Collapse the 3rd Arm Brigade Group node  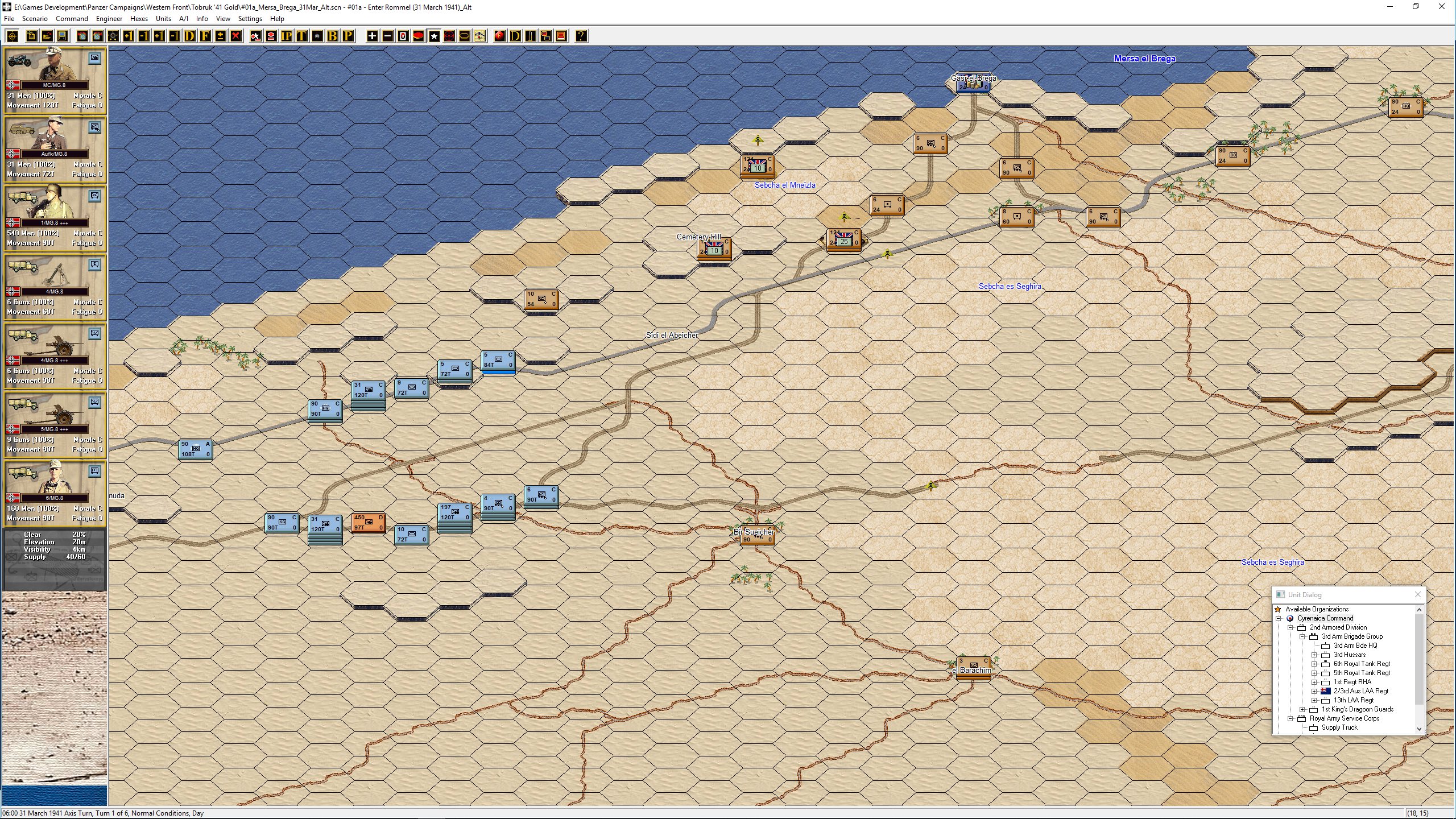pyautogui.click(x=1302, y=636)
